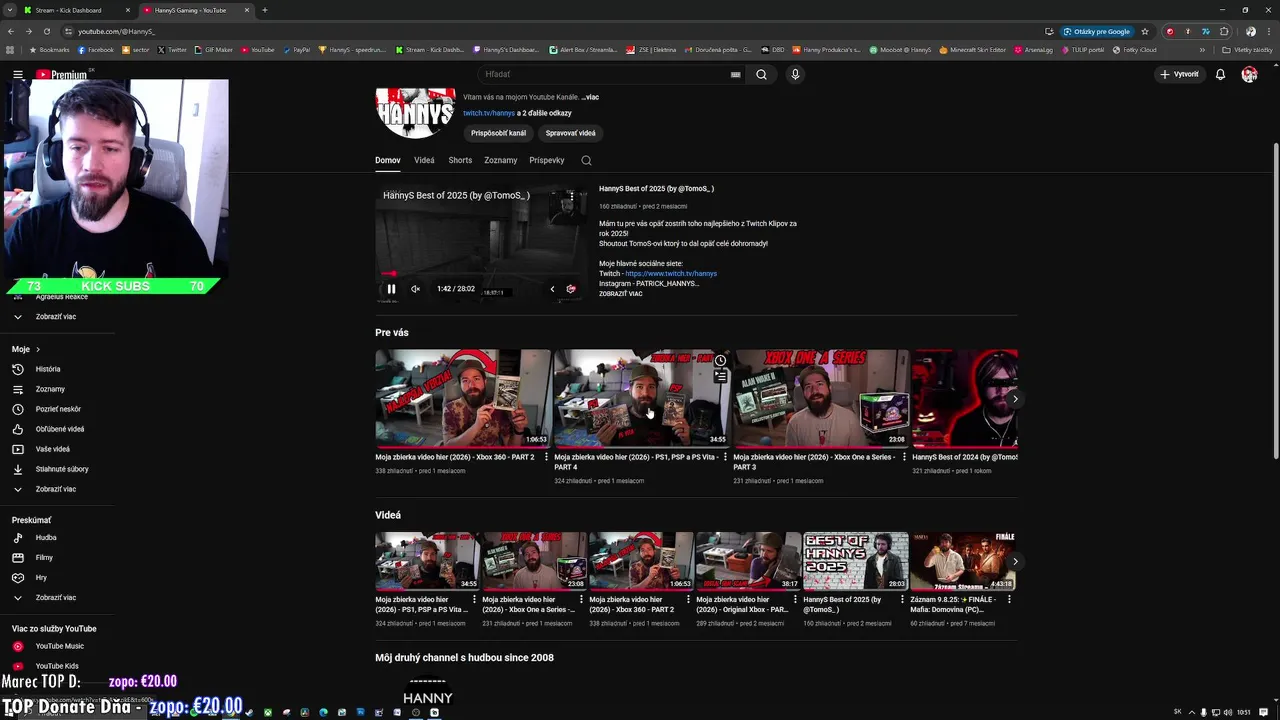Image resolution: width=1280 pixels, height=720 pixels.
Task: Click the search magnifier button beside Hľadať
Action: (x=761, y=74)
